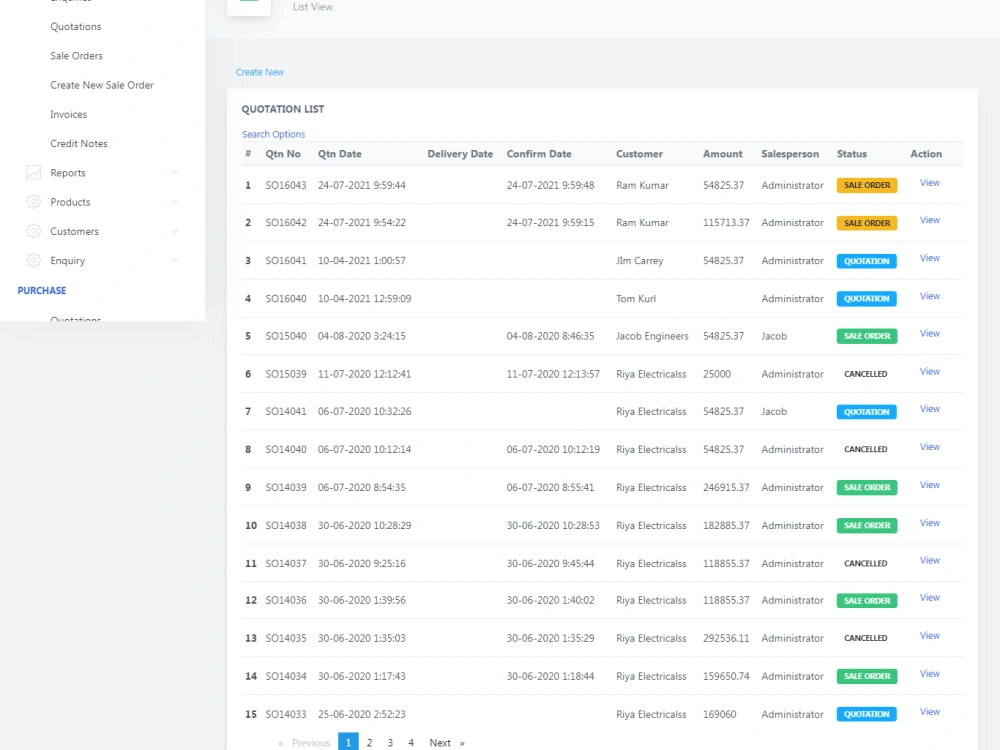Click the Products gear icon in sidebar
Image resolution: width=1000 pixels, height=750 pixels.
[34, 202]
